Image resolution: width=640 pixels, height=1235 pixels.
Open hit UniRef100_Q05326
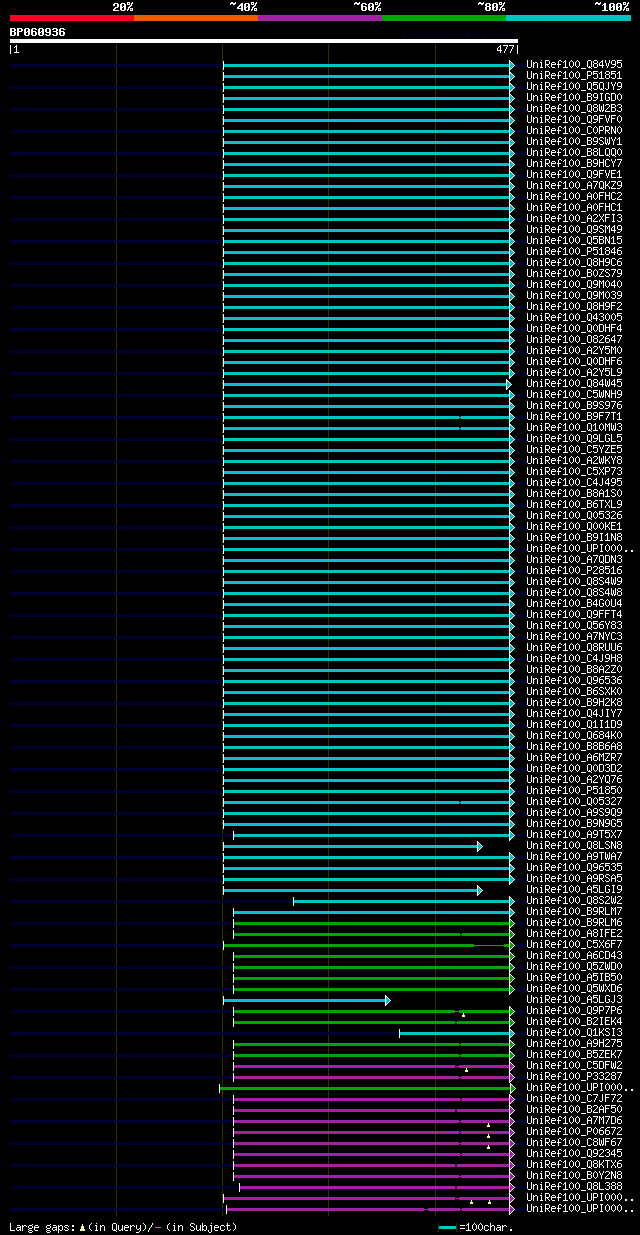click(574, 515)
